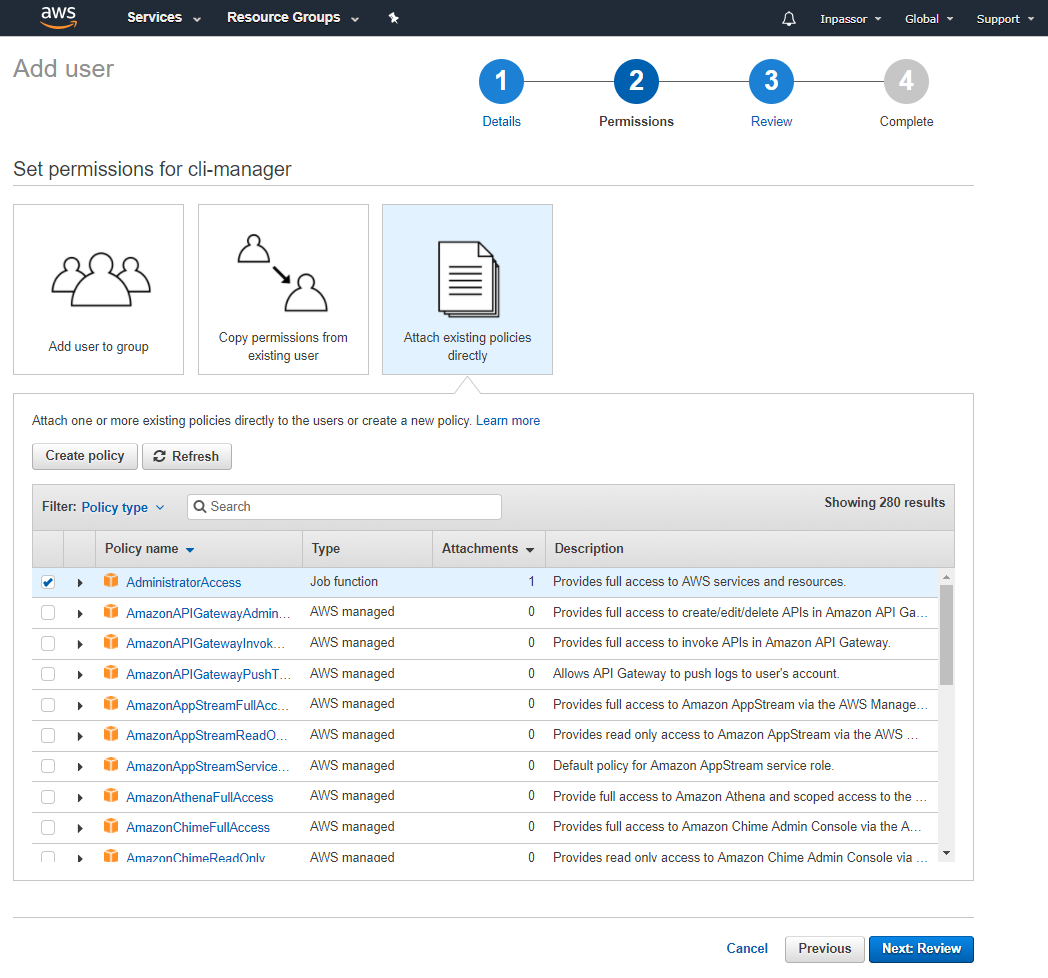Click the Attach existing policies document icon
This screenshot has height=978, width=1048.
point(468,279)
